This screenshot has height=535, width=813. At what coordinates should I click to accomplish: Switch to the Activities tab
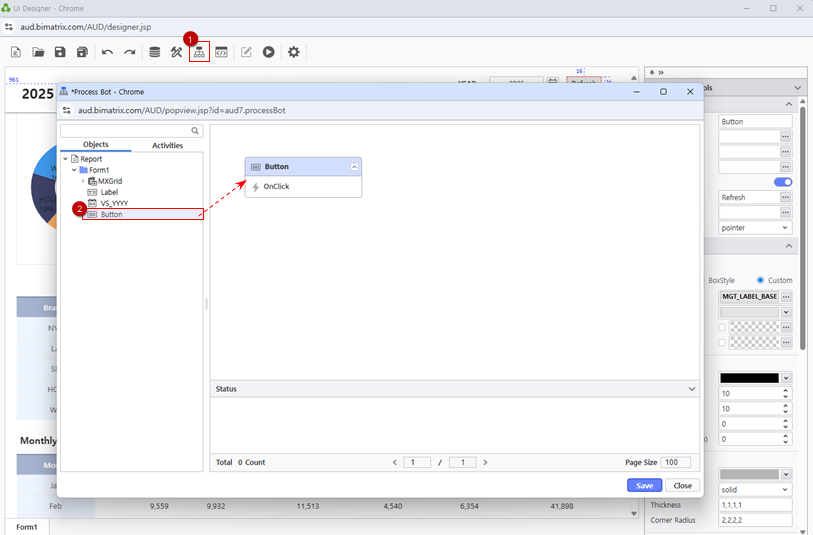(x=167, y=145)
